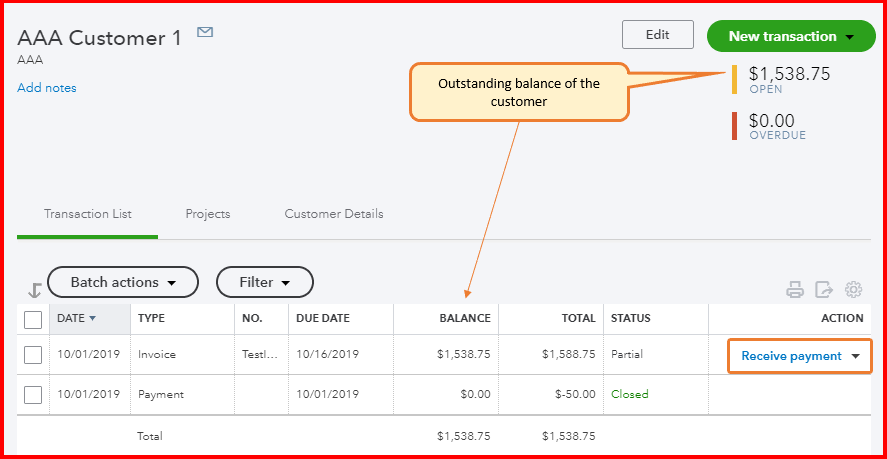Expand the arrow next to Receive payment
This screenshot has height=459, width=887.
coord(856,357)
